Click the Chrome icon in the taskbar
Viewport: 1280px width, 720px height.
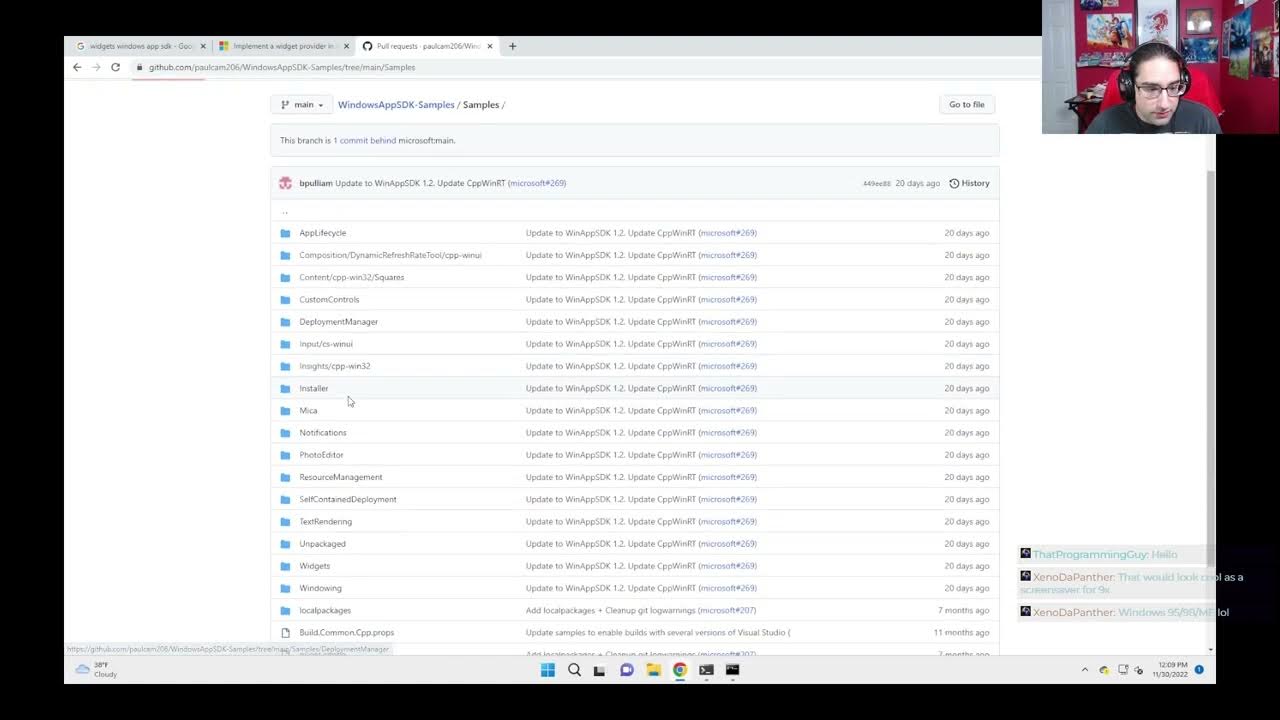click(x=680, y=670)
